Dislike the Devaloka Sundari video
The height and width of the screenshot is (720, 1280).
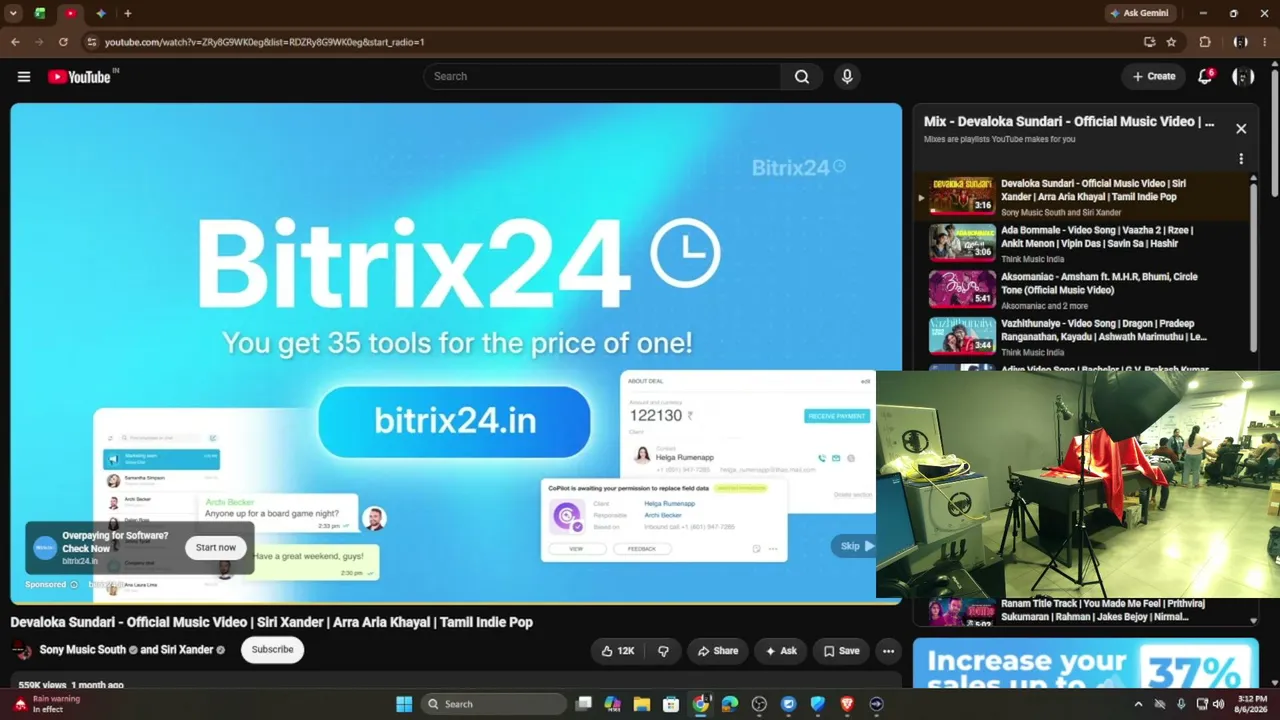[663, 651]
